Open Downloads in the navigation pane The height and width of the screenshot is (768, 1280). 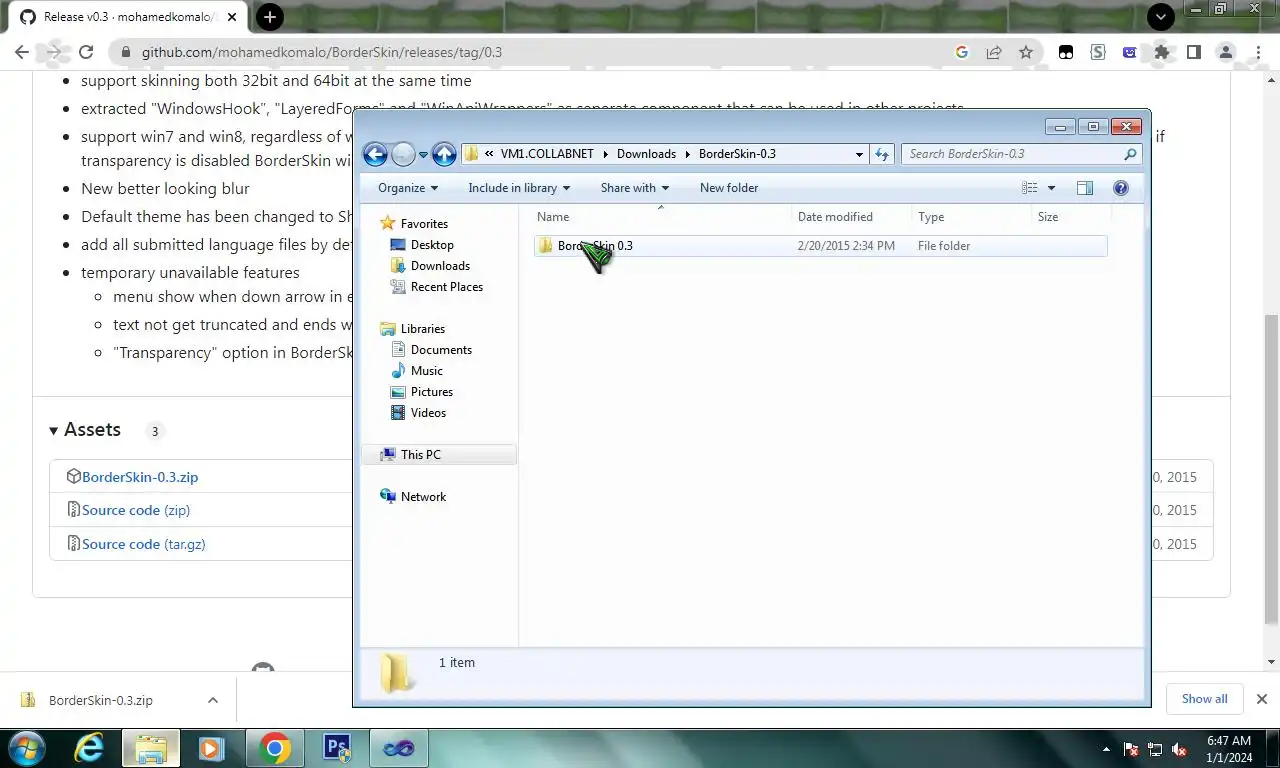pos(440,266)
